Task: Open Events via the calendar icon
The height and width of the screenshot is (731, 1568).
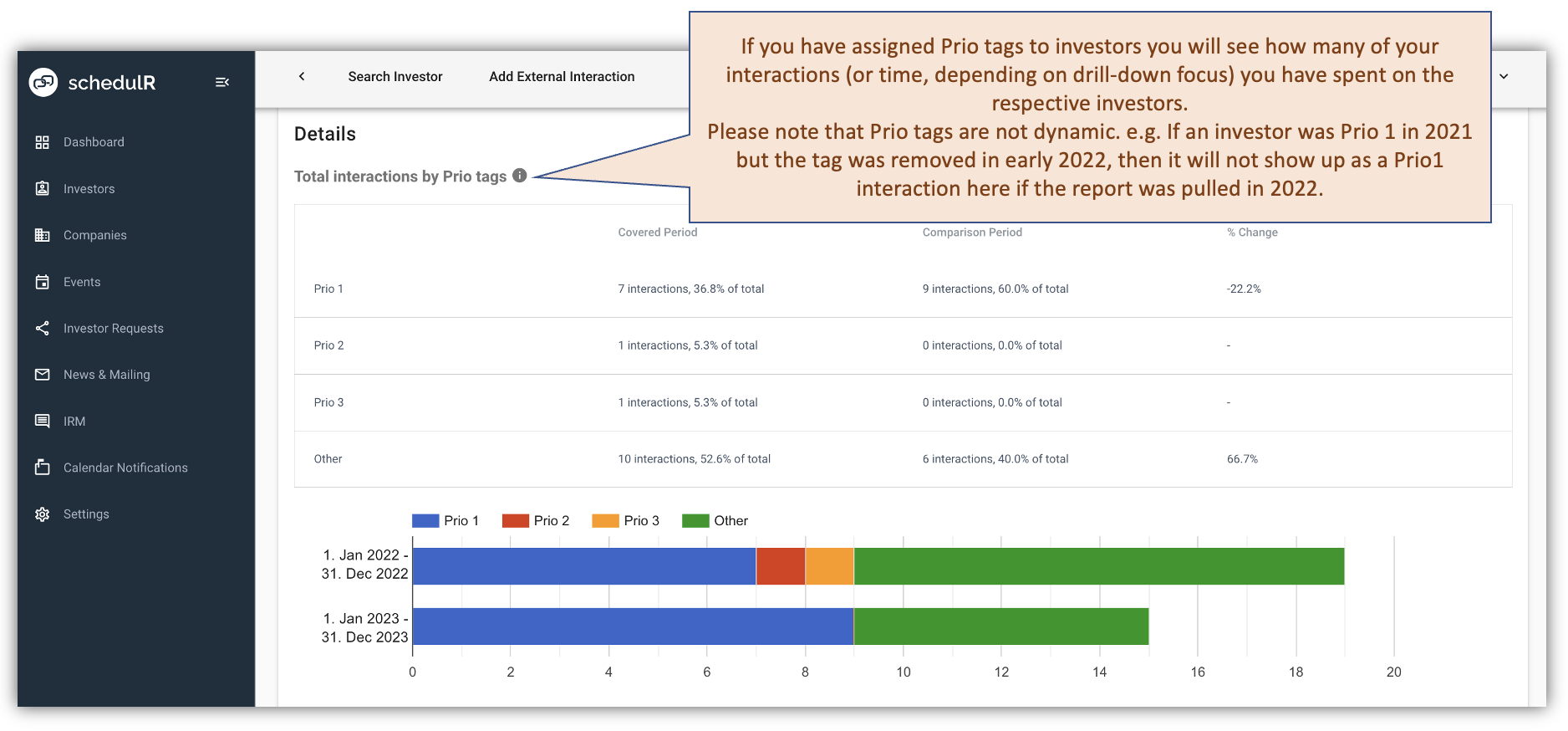Action: pyautogui.click(x=43, y=282)
